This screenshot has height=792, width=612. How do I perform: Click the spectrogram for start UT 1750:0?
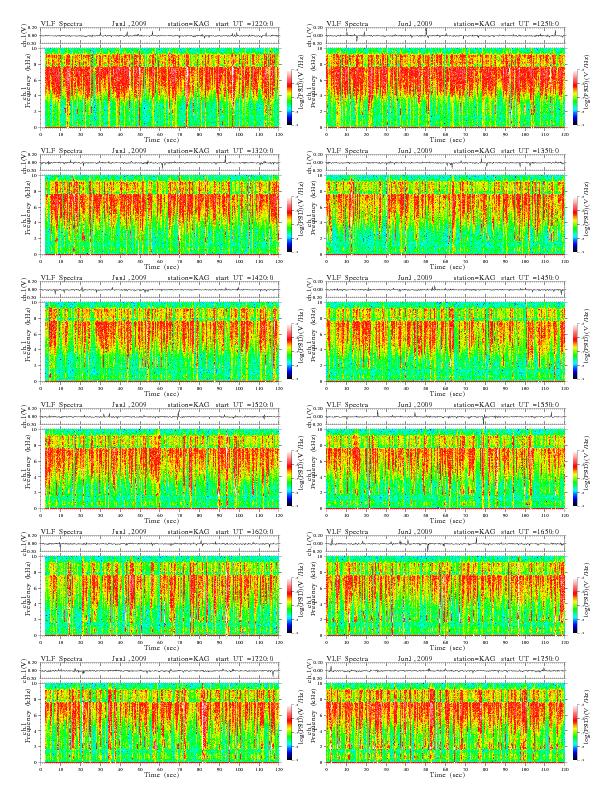tap(445, 723)
